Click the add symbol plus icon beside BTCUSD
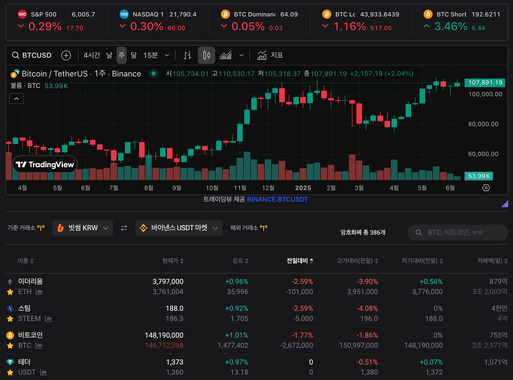 pos(66,55)
